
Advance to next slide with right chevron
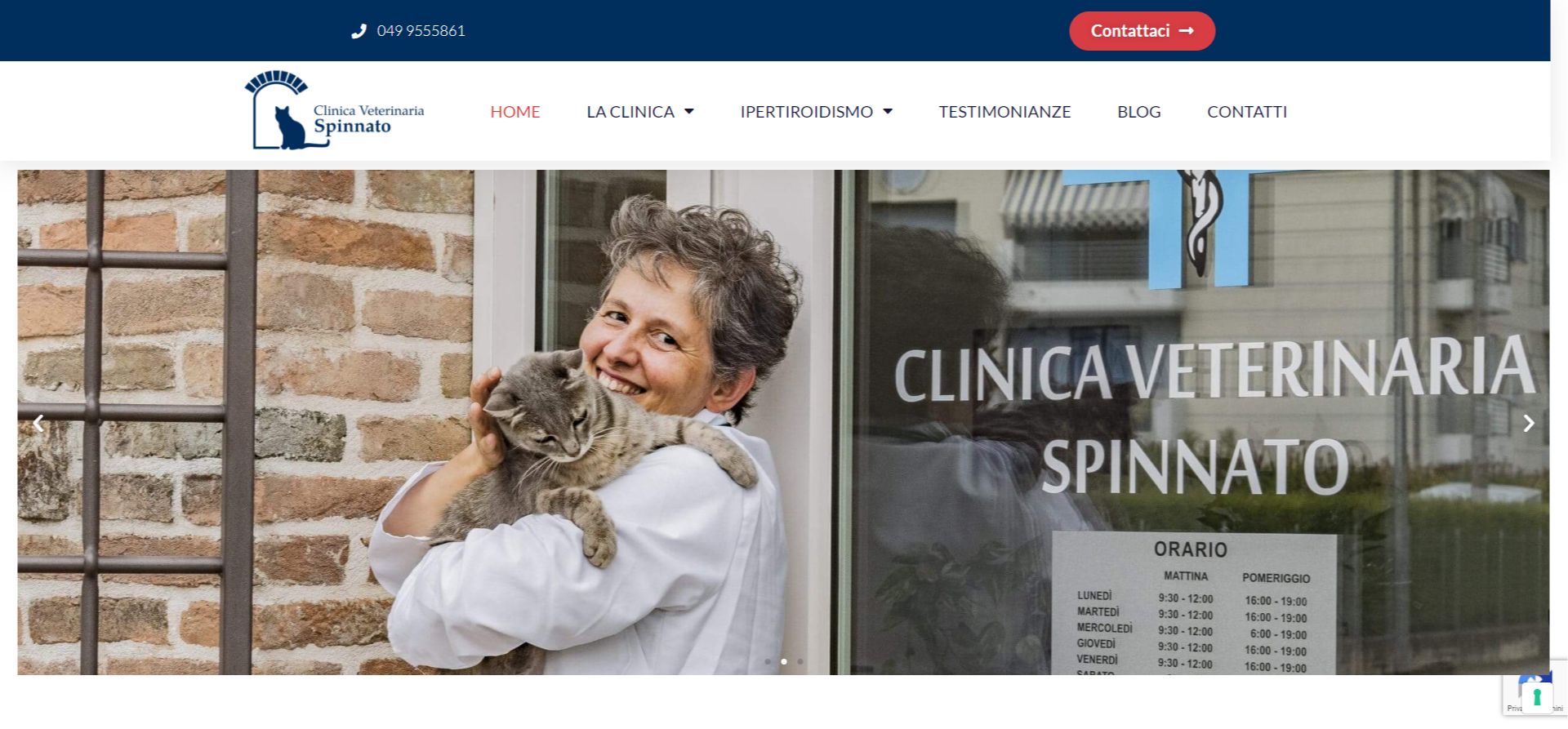coord(1529,423)
